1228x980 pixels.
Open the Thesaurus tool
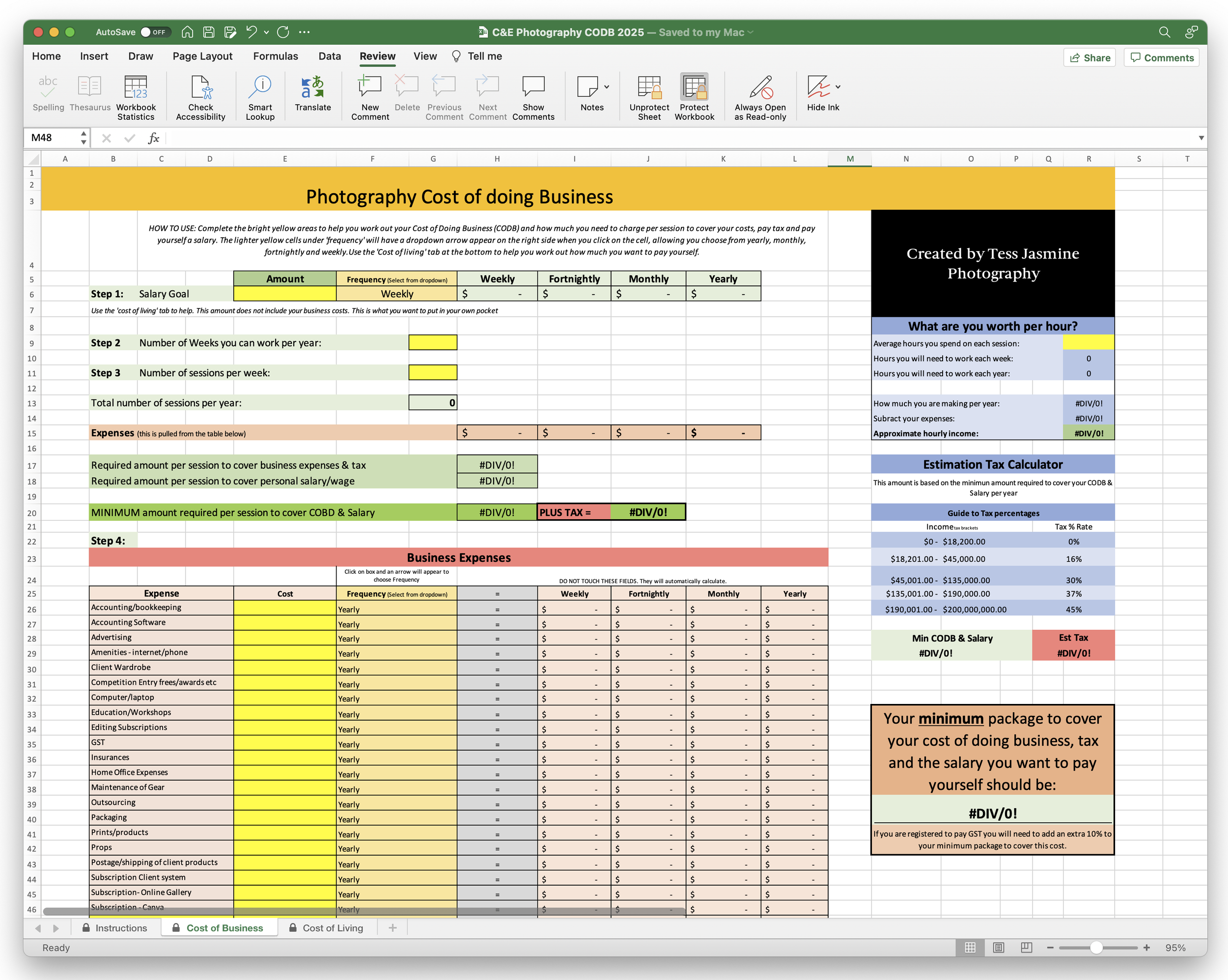90,94
